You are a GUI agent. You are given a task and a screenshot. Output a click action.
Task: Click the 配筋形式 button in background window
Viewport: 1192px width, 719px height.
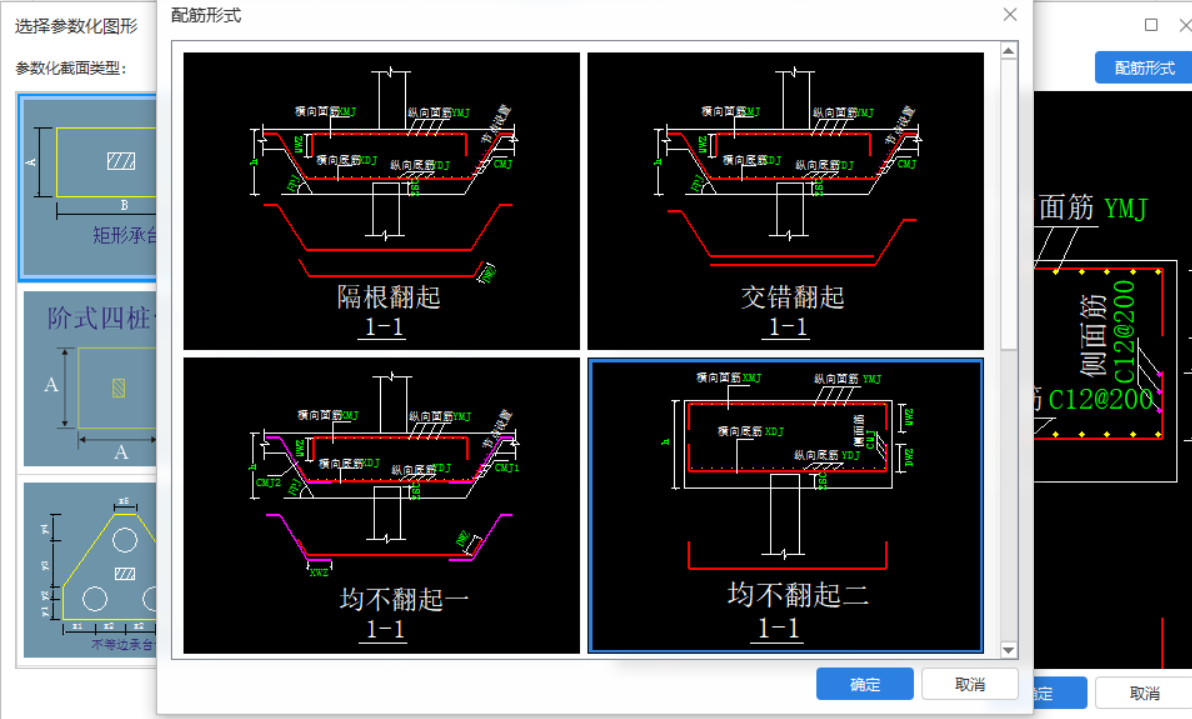(x=1143, y=68)
